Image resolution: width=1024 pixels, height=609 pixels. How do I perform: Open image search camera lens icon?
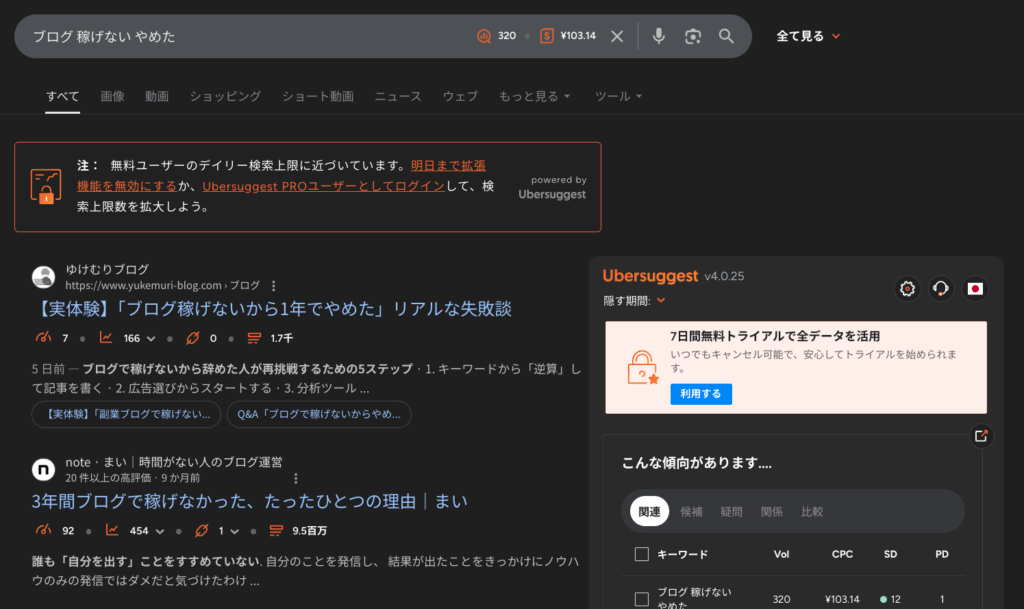[693, 36]
